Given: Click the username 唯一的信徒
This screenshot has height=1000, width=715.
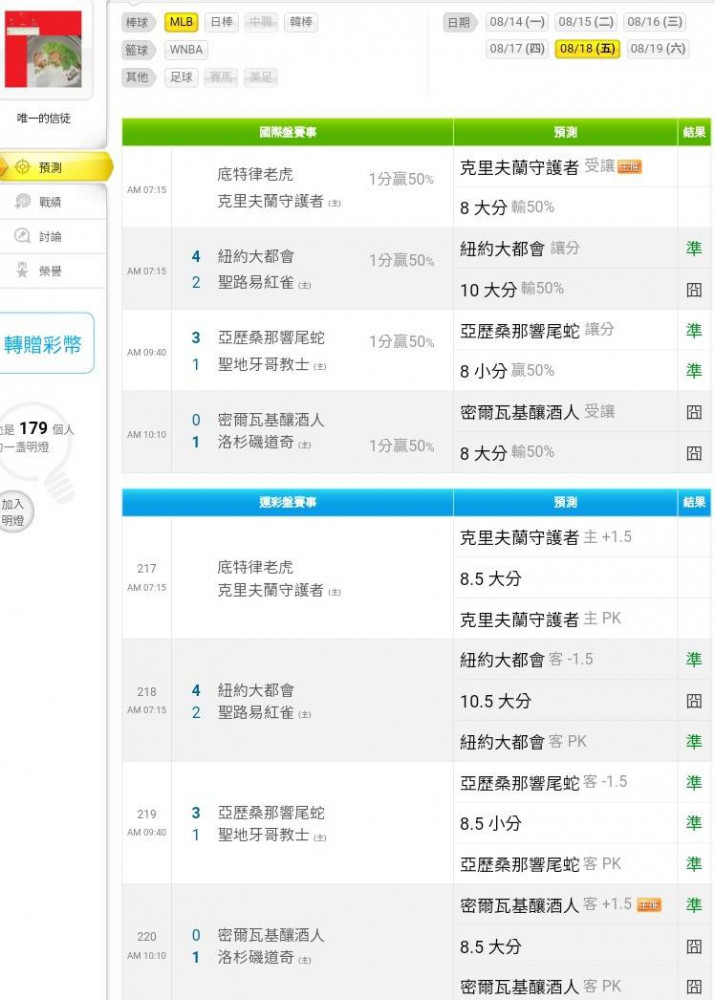Looking at the screenshot, I should pyautogui.click(x=43, y=118).
